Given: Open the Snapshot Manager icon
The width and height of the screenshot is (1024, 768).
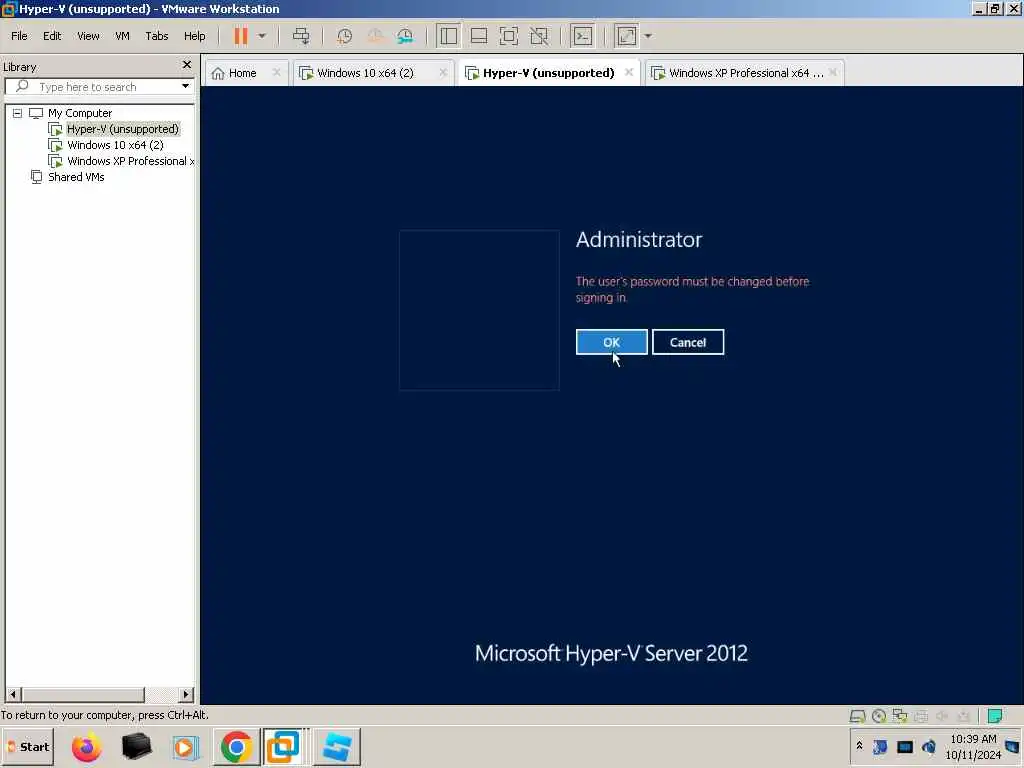Looking at the screenshot, I should 405,36.
